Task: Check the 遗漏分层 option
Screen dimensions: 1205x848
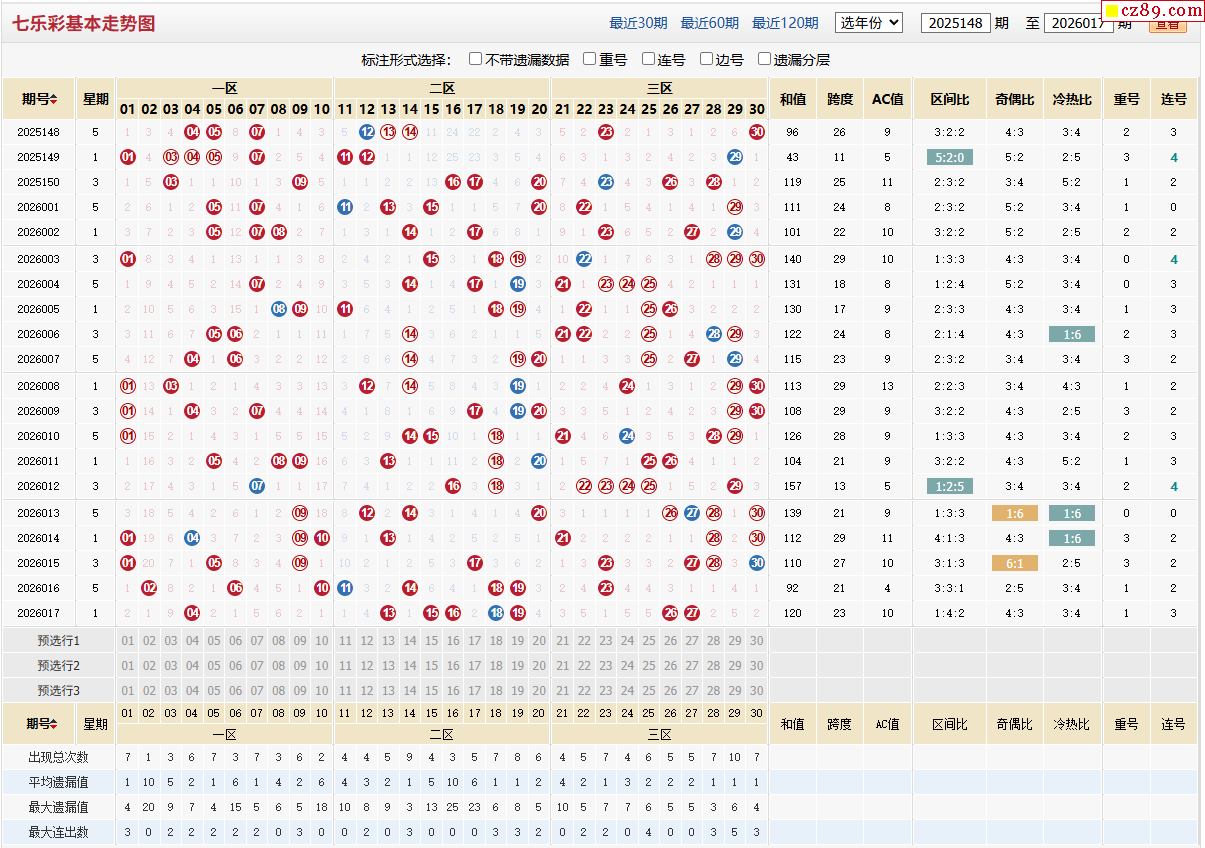Action: coord(765,59)
